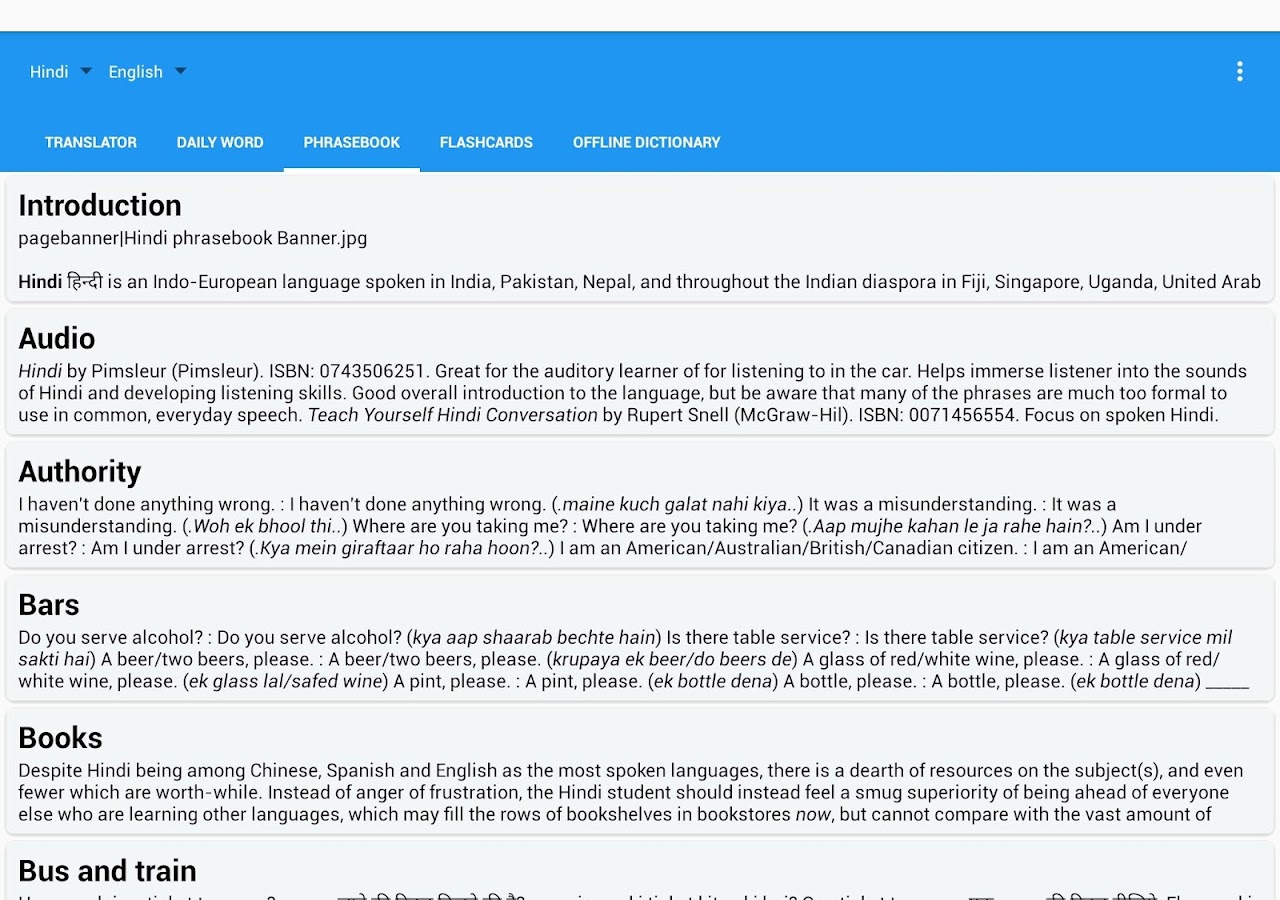Screen dimensions: 1280x900
Task: Open the Books section card
Action: click(640, 770)
